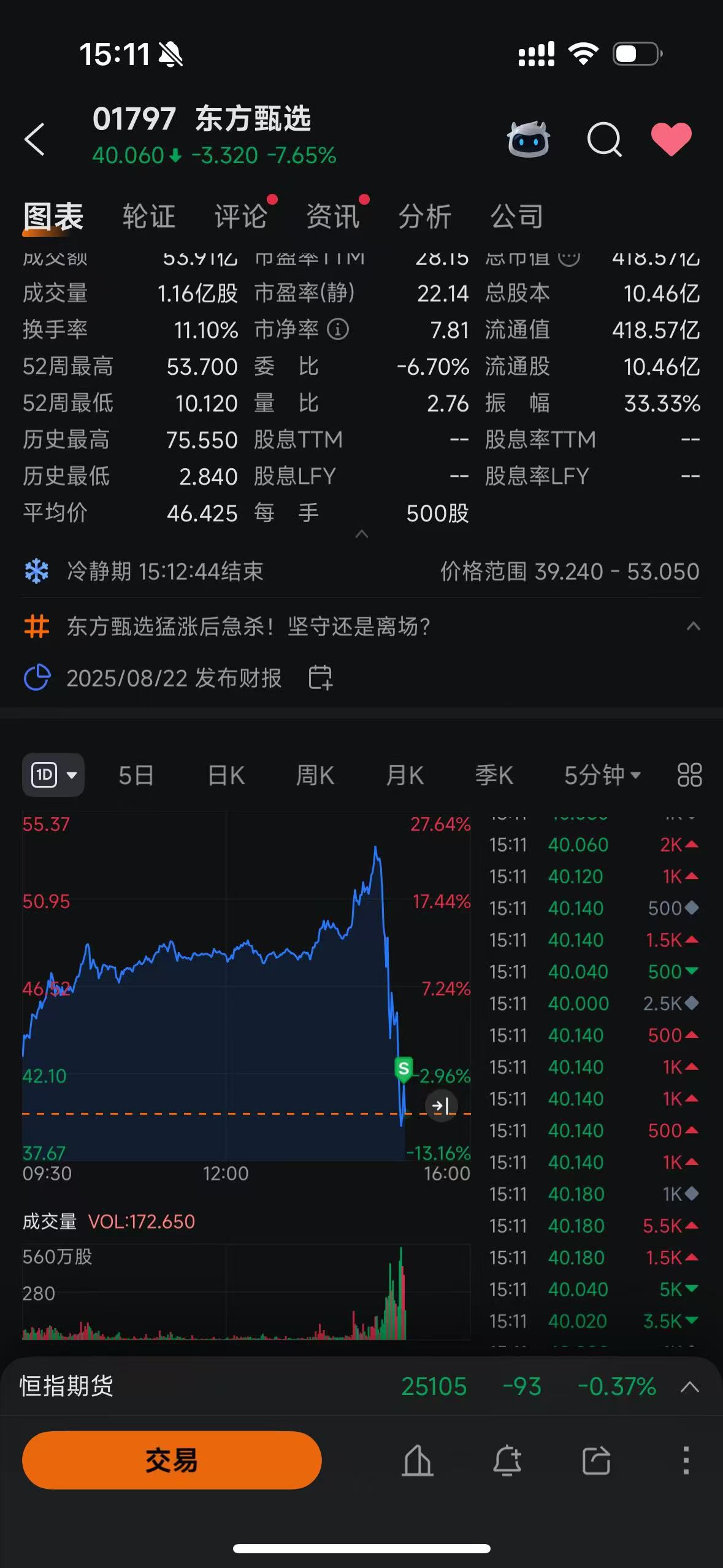Image resolution: width=723 pixels, height=1568 pixels.
Task: Open the 资讯 tab
Action: point(333,217)
